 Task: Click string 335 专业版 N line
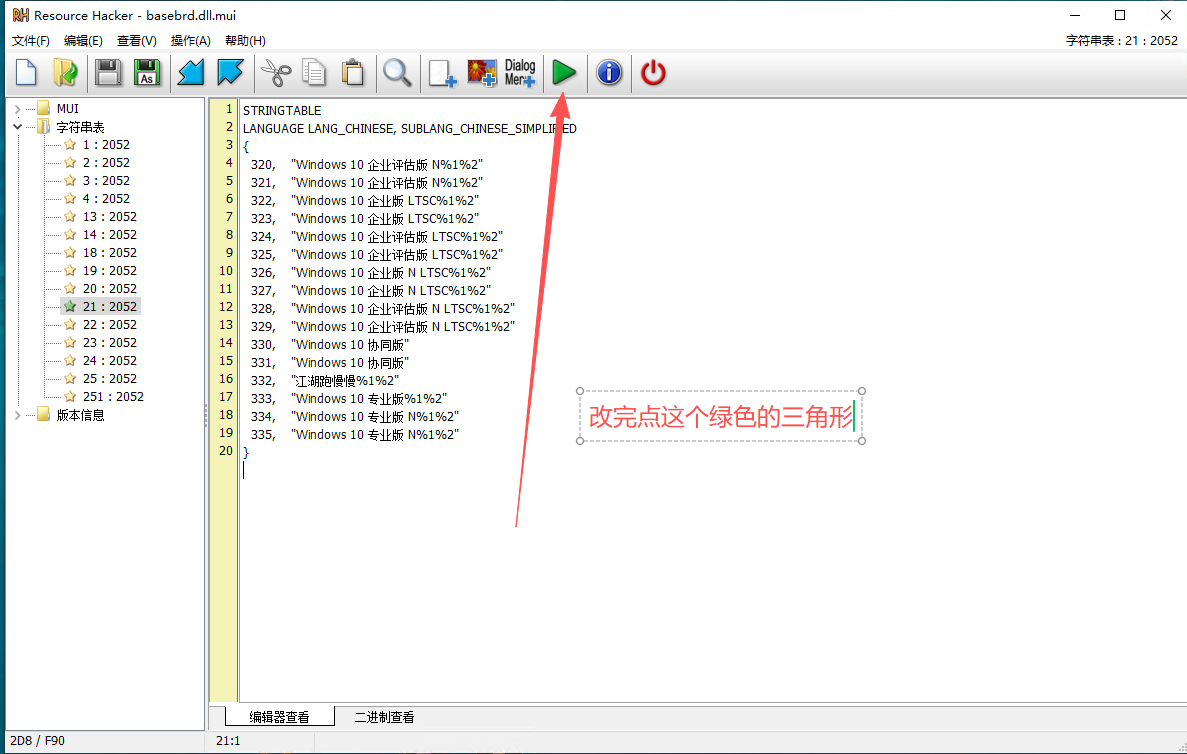click(x=355, y=435)
